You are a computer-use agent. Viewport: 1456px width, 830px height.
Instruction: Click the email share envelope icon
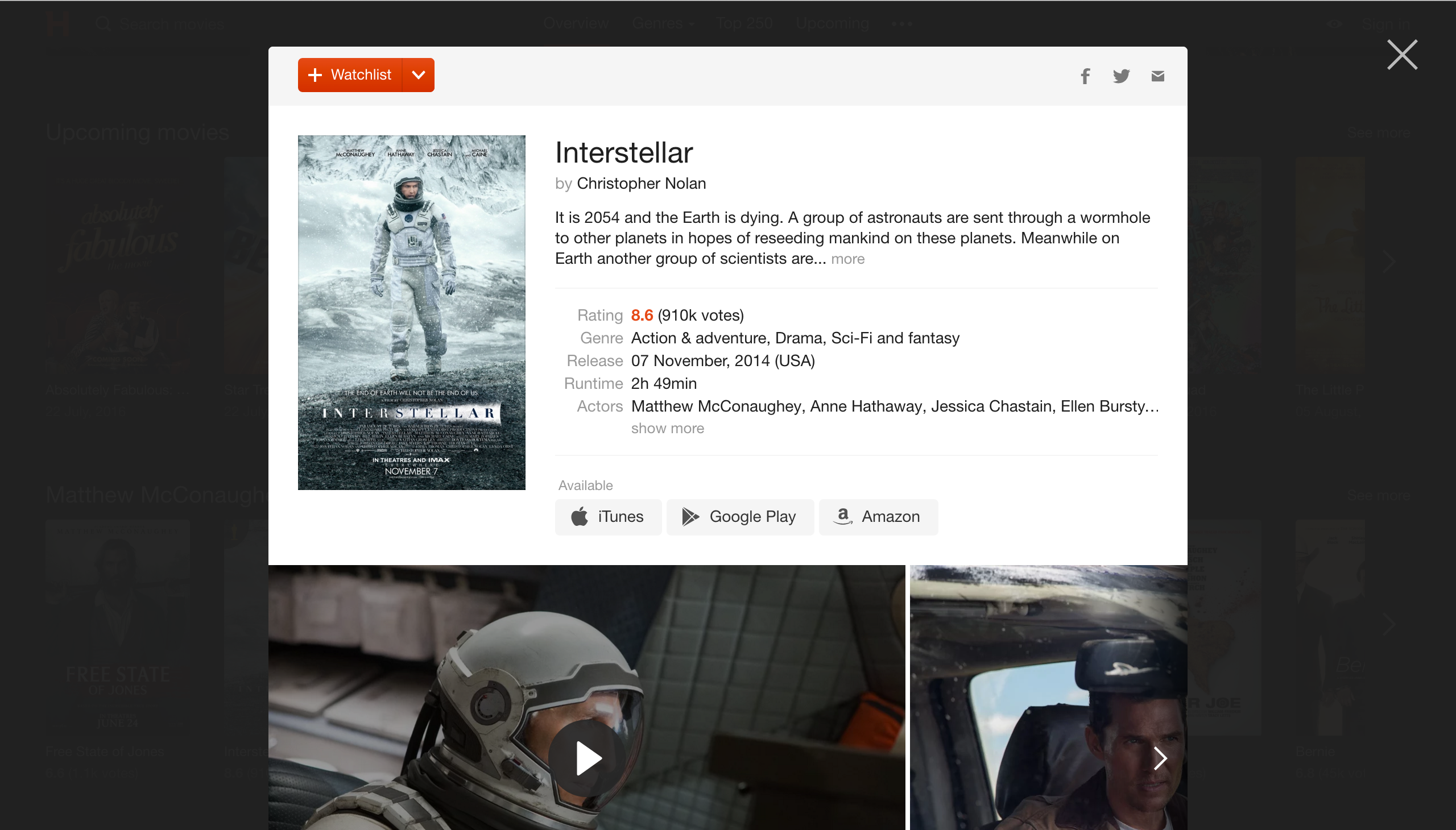(x=1157, y=76)
